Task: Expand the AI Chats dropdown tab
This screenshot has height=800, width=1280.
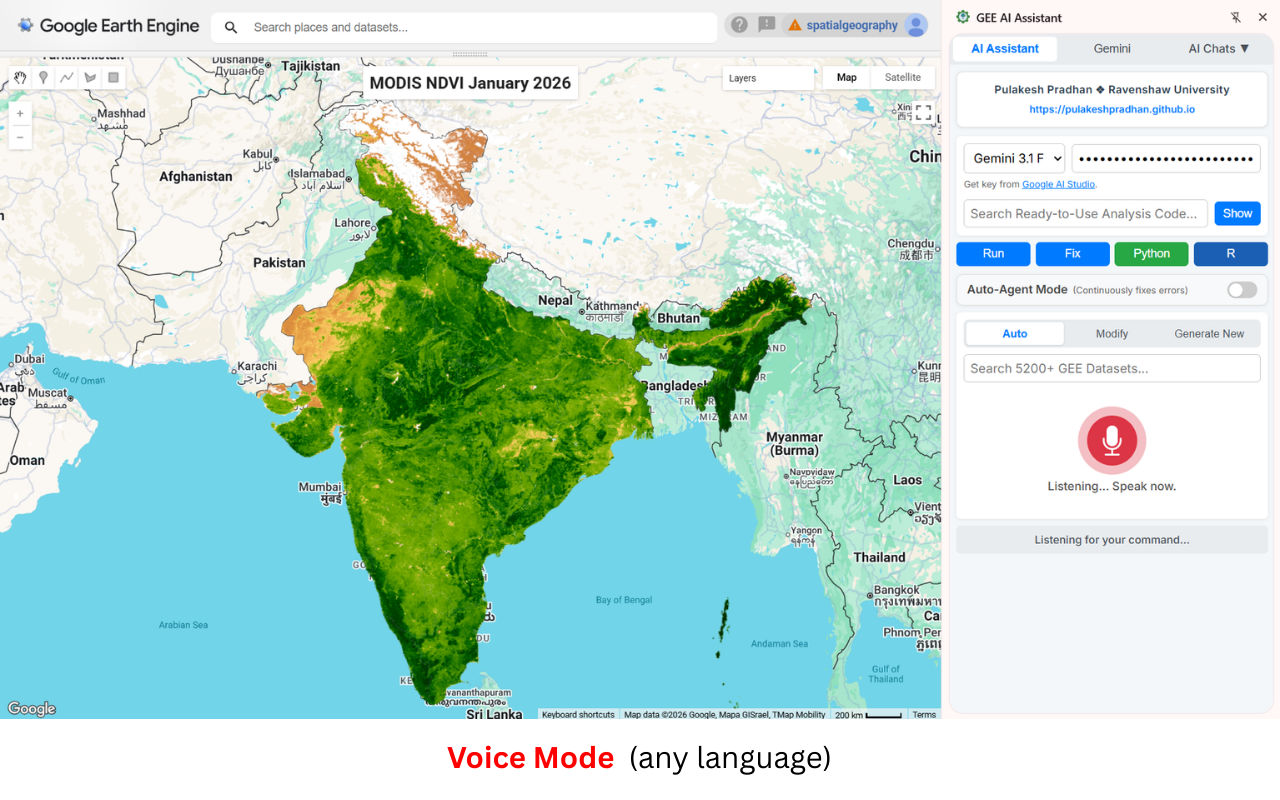Action: tap(1219, 48)
